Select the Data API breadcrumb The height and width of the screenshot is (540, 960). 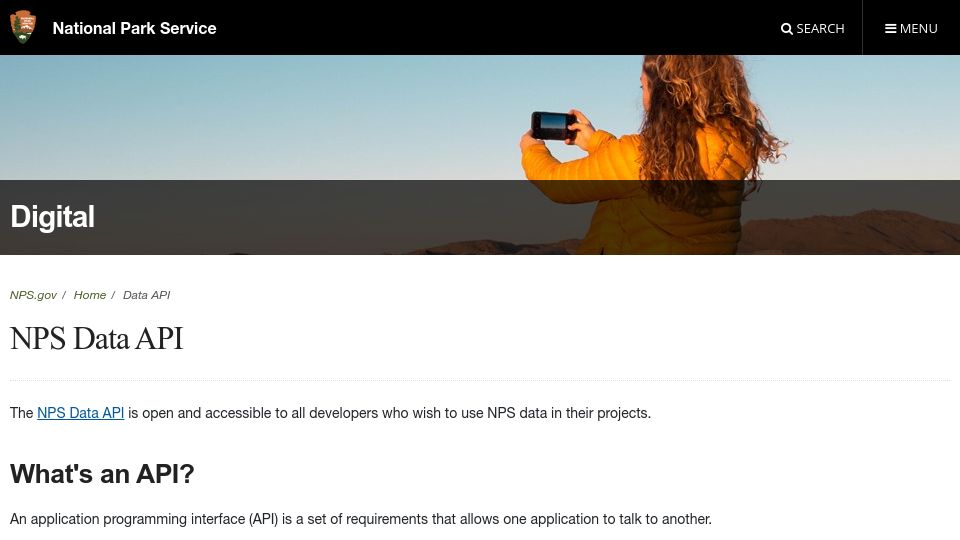pyautogui.click(x=146, y=295)
